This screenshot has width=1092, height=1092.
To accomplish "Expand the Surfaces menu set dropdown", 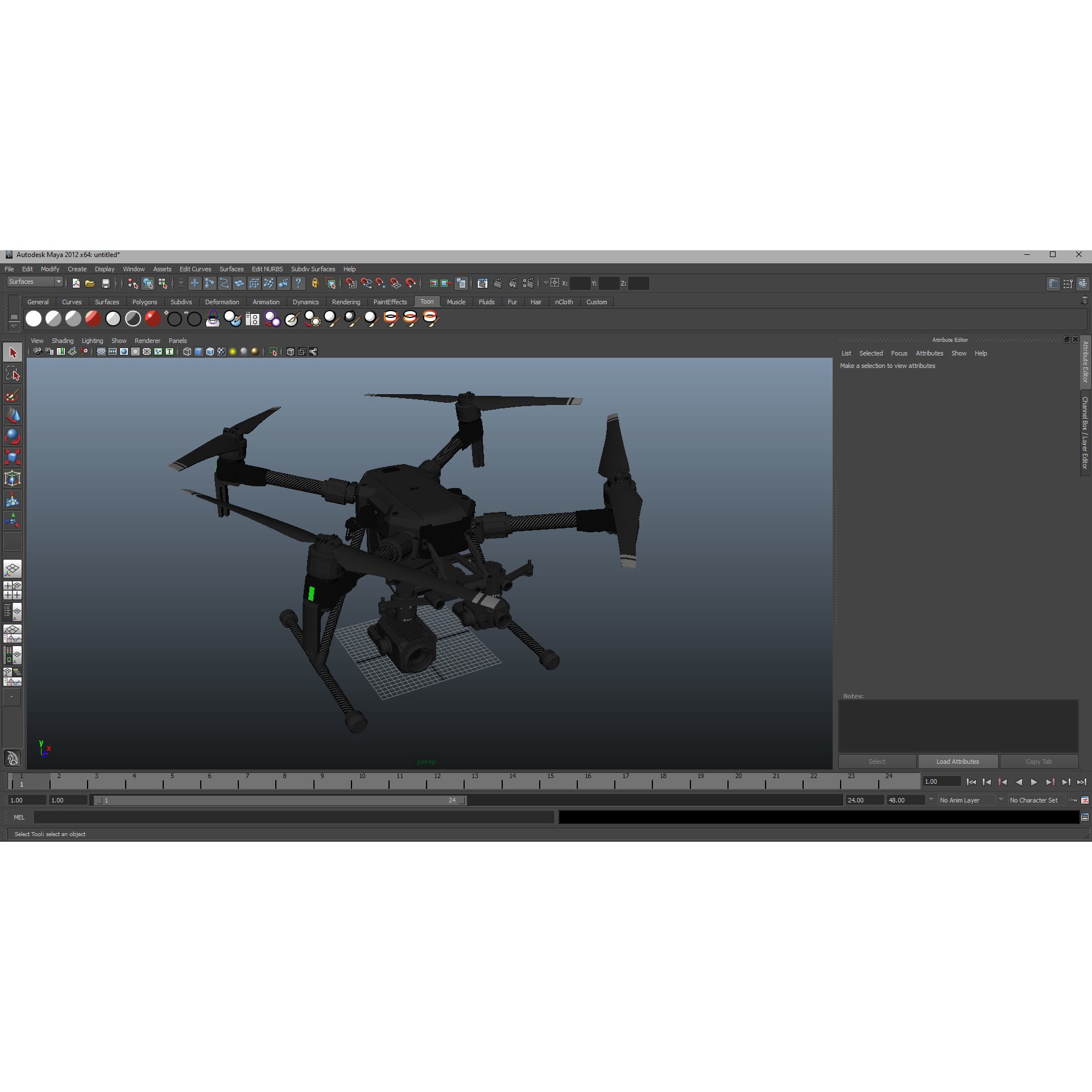I will click(59, 282).
